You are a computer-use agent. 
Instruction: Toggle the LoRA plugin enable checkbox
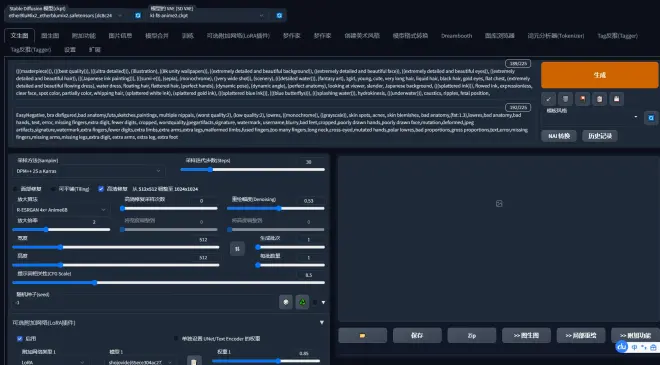point(19,338)
